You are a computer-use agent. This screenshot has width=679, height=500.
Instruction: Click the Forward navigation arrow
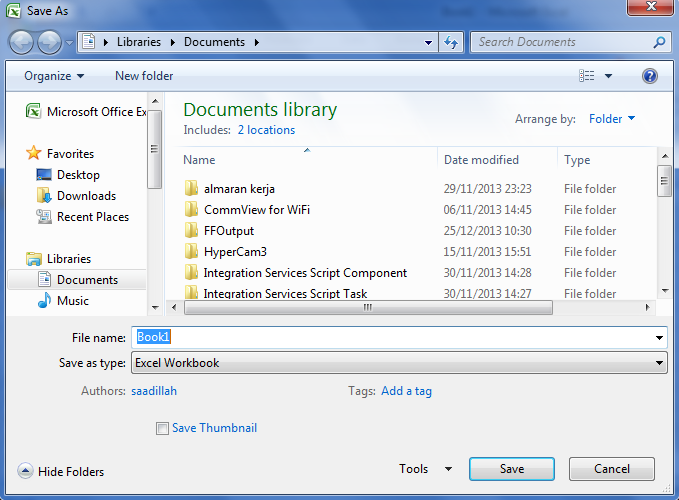49,42
